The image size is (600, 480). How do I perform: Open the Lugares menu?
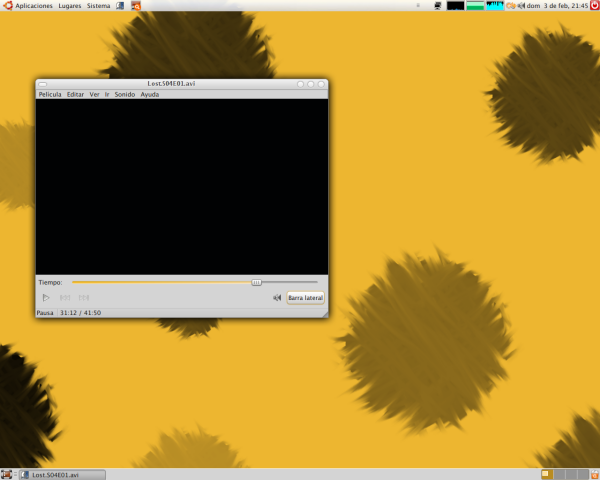[x=70, y=6]
